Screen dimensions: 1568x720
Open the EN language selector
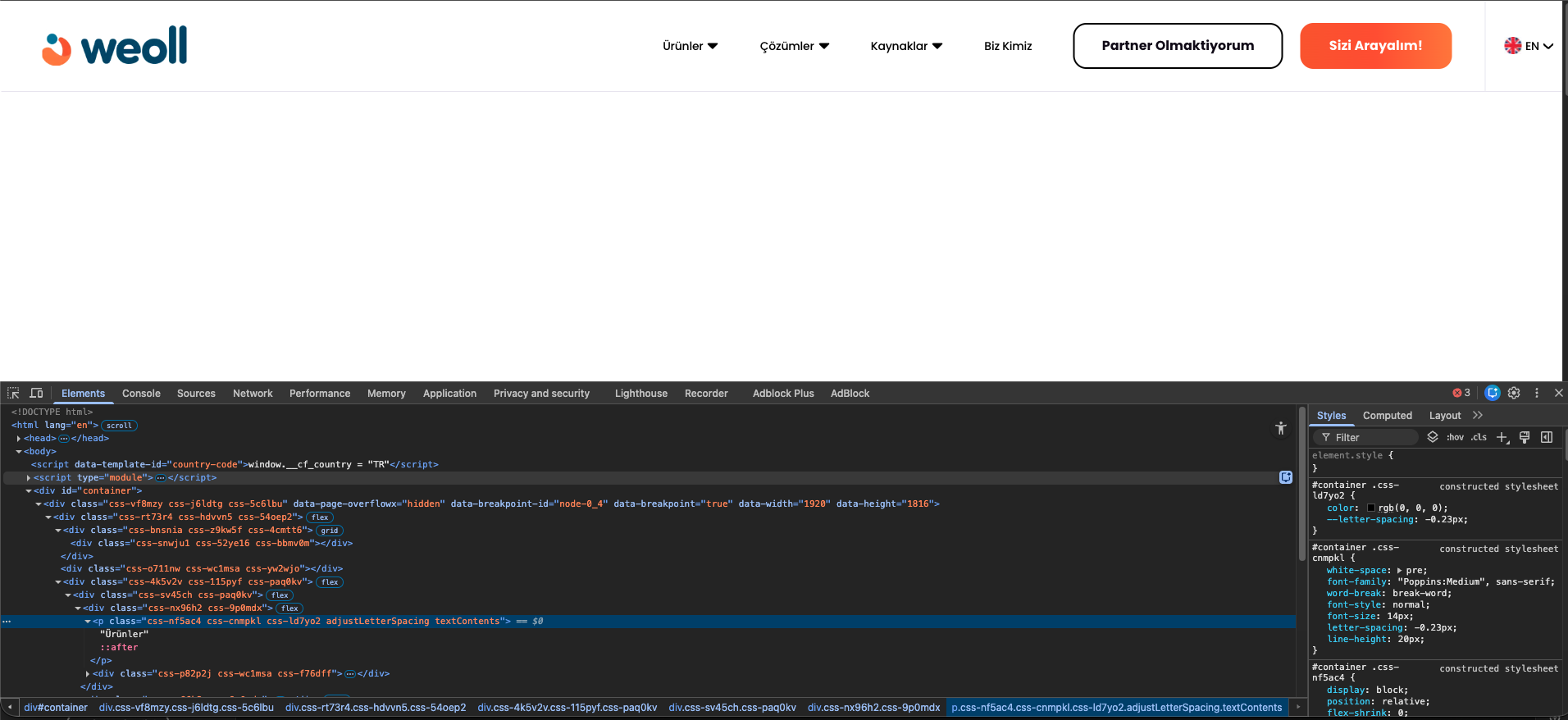tap(1529, 46)
